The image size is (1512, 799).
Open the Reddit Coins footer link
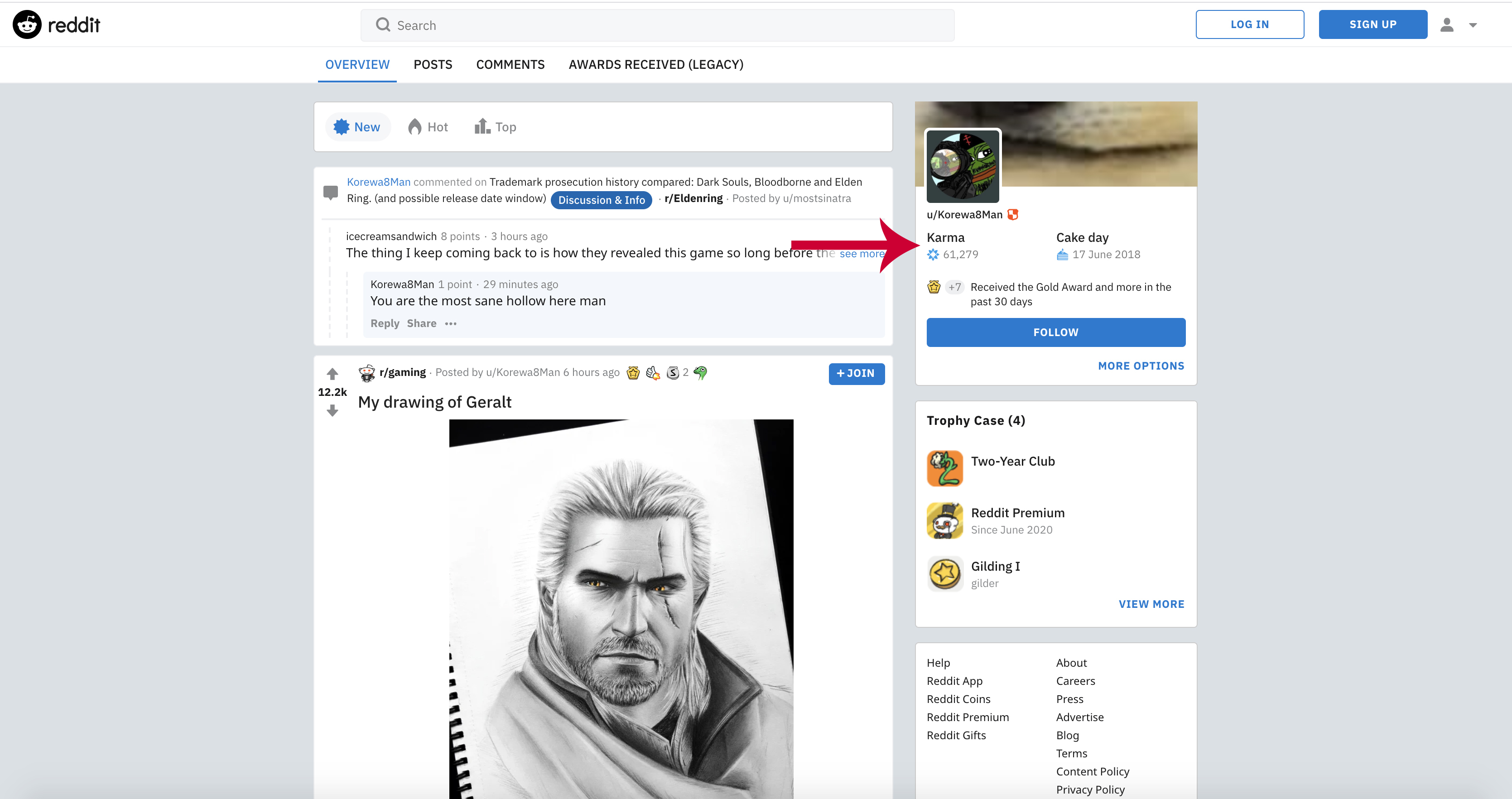(958, 699)
